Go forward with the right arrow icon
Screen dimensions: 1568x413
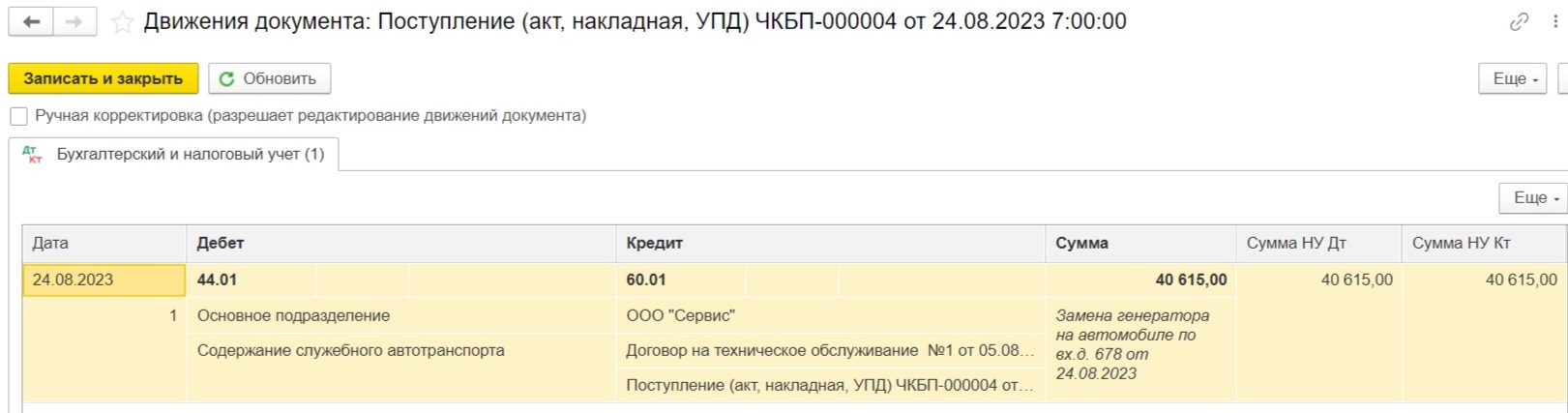pyautogui.click(x=74, y=21)
